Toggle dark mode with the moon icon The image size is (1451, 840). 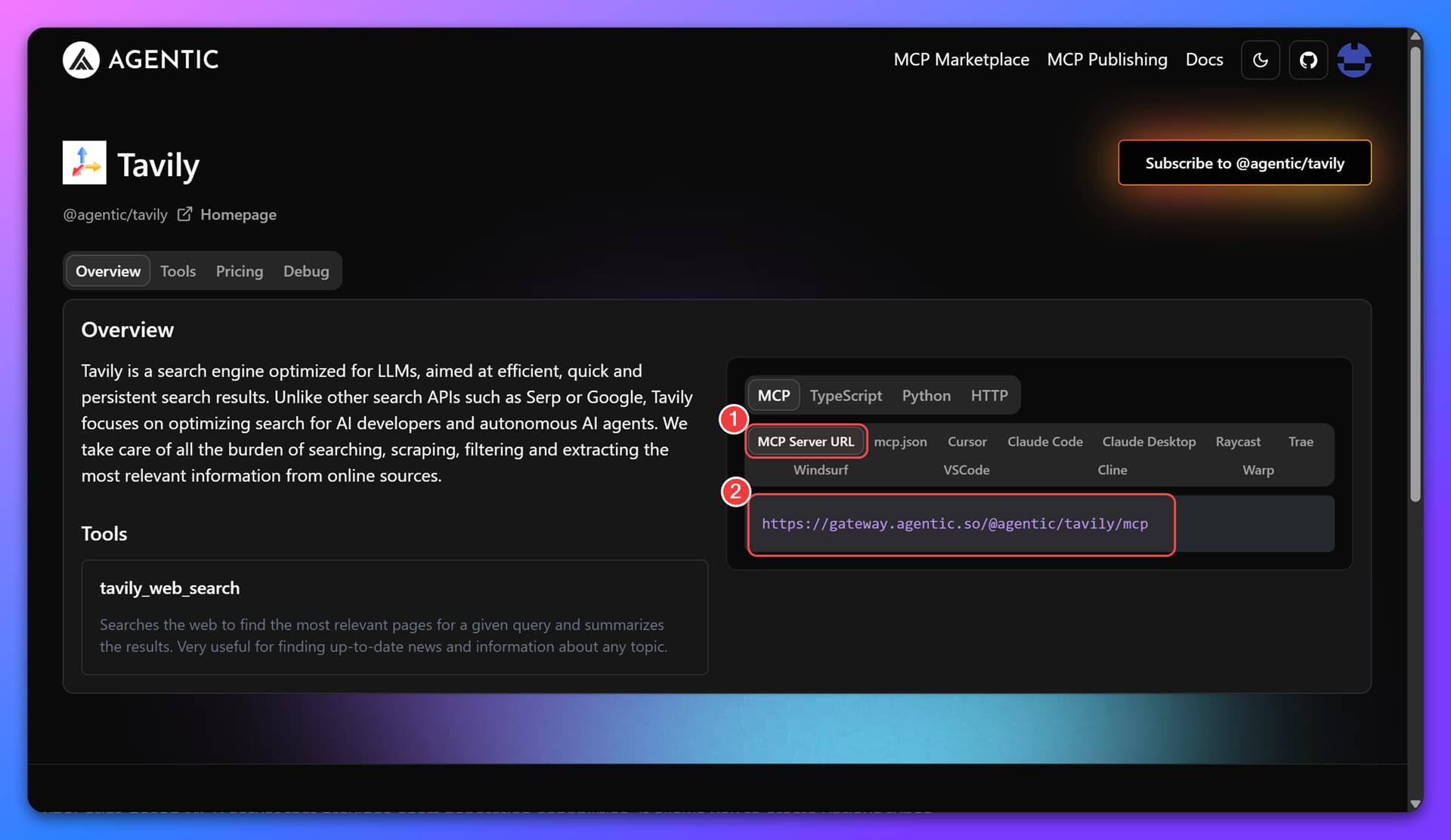pos(1260,60)
